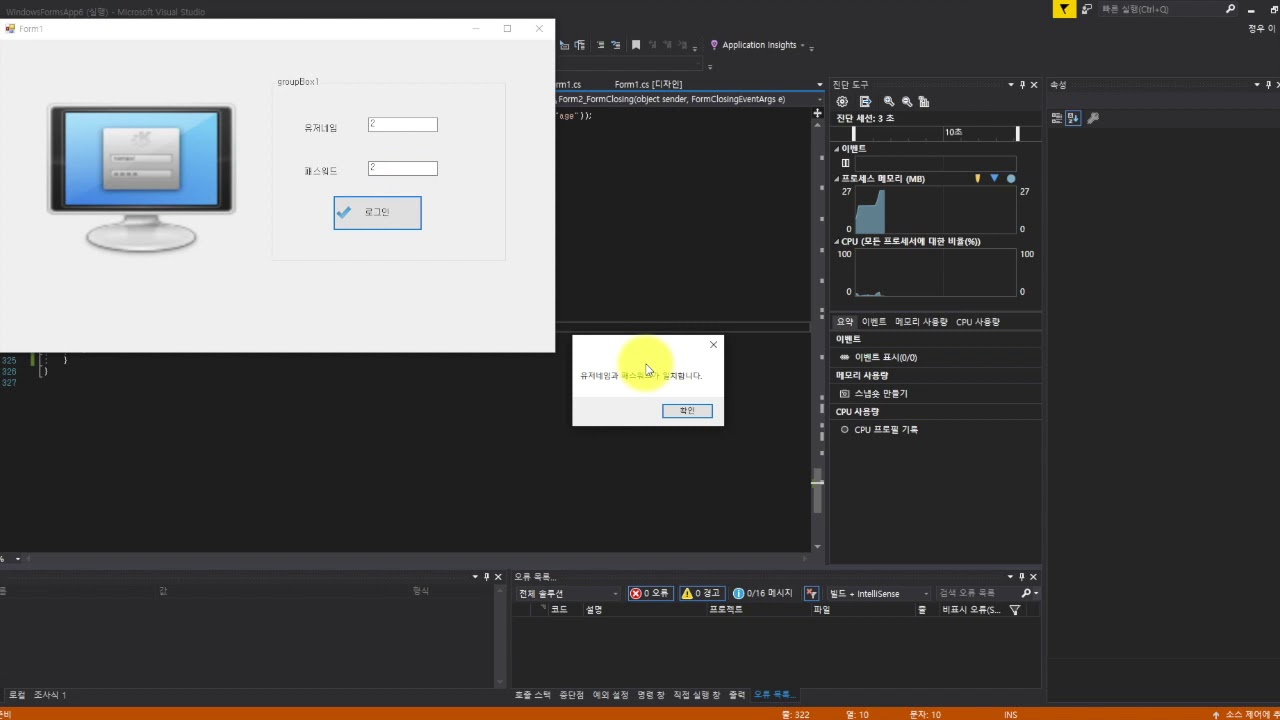Click the 유저네임 text field
Viewport: 1280px width, 720px height.
point(402,125)
